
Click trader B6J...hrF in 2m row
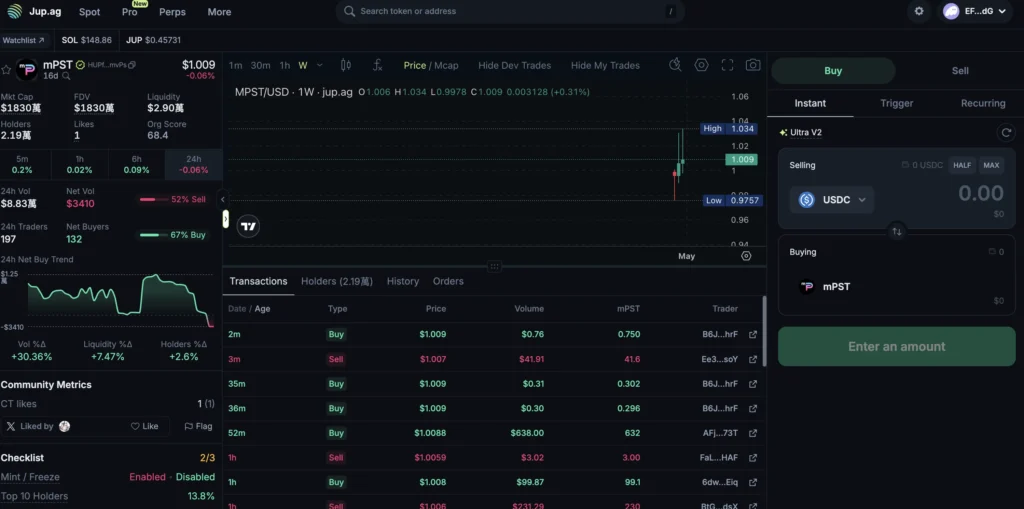pyautogui.click(x=720, y=335)
